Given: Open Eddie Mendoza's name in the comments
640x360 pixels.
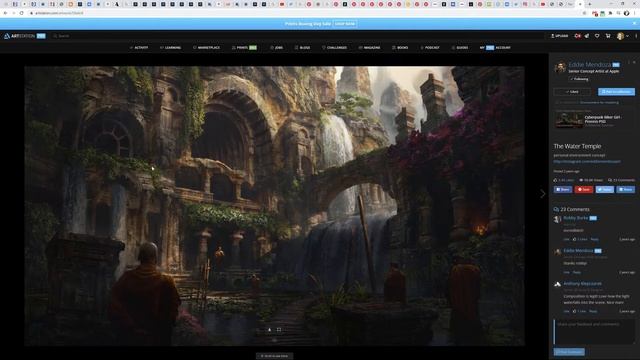Looking at the screenshot, I should pyautogui.click(x=578, y=251).
